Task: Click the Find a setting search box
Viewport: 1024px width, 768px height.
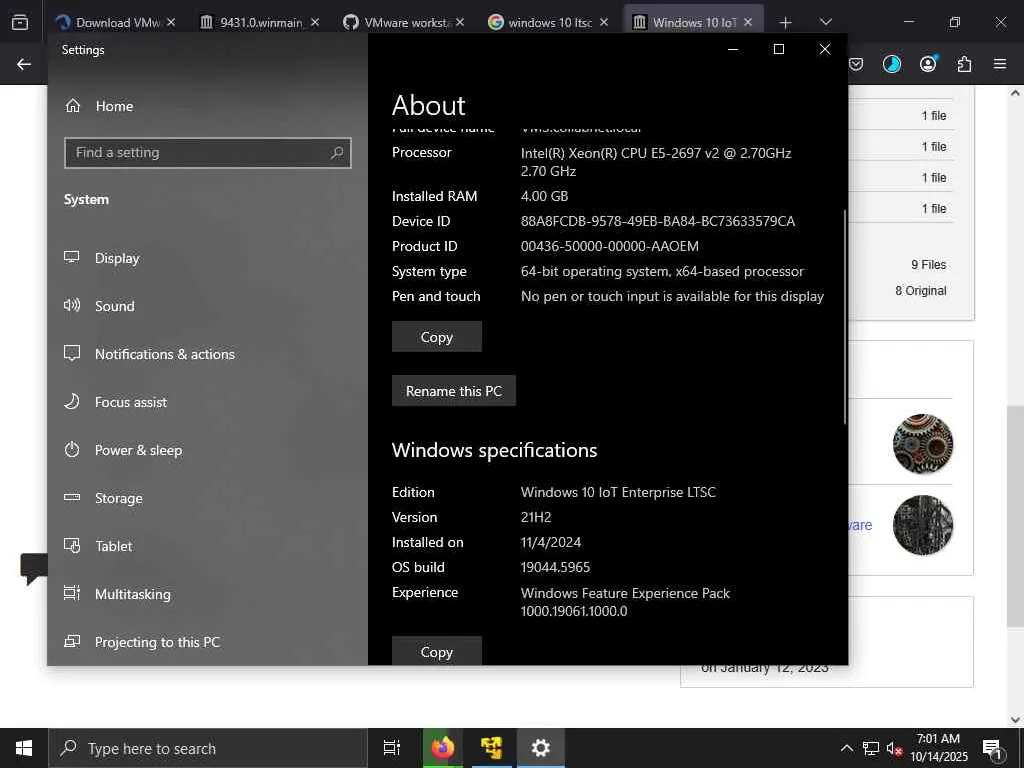Action: (208, 153)
